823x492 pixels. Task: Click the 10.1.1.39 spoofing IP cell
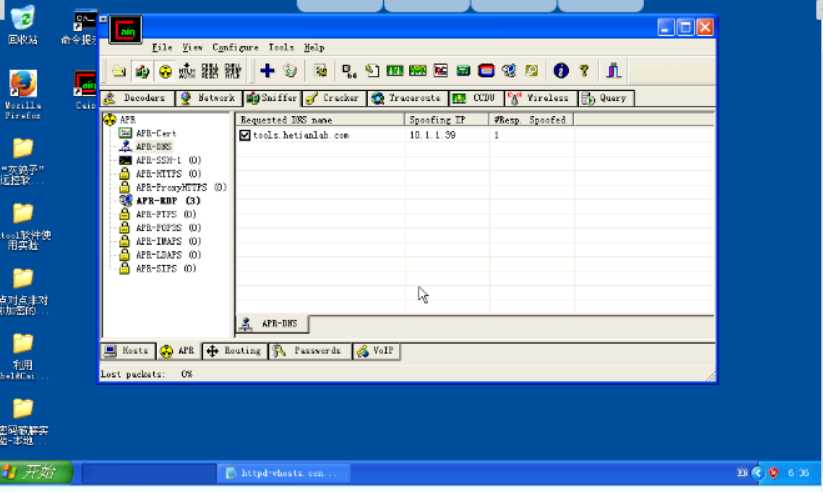pyautogui.click(x=432, y=135)
